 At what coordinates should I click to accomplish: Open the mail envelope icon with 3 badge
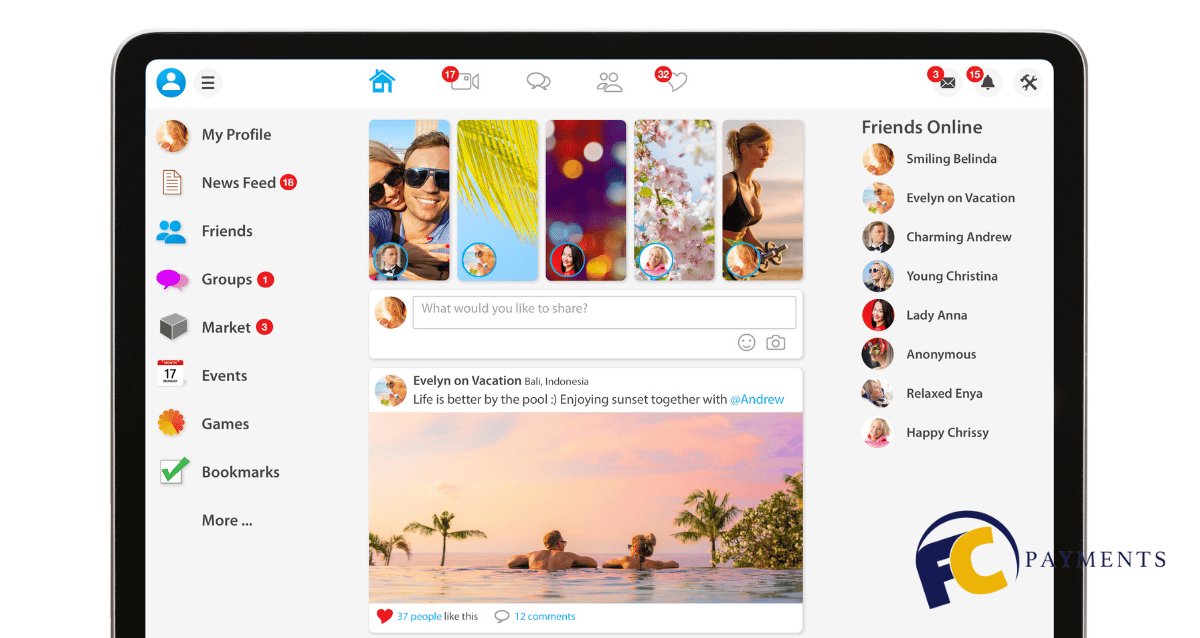947,83
